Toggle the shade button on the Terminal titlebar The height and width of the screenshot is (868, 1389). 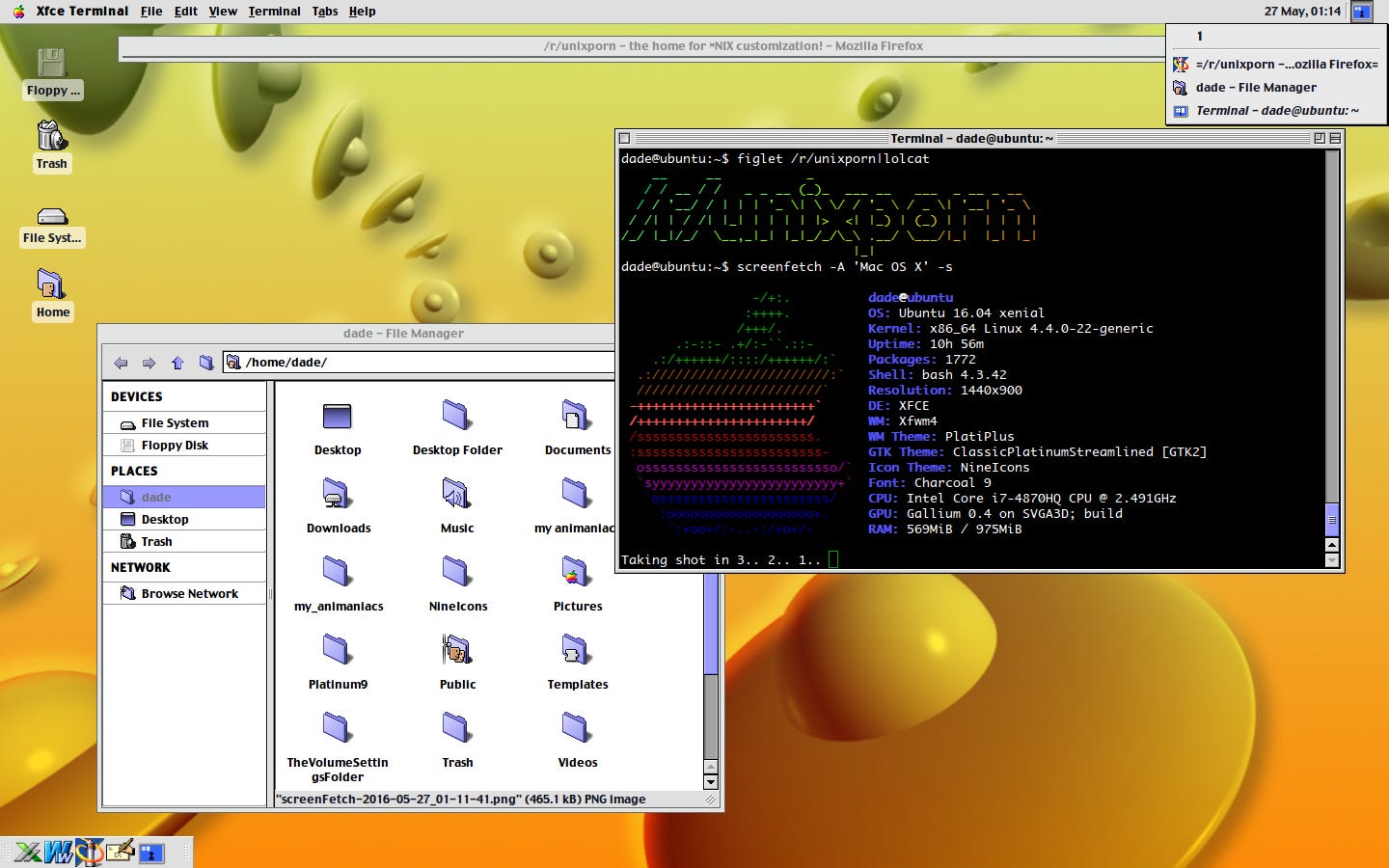[x=1335, y=138]
